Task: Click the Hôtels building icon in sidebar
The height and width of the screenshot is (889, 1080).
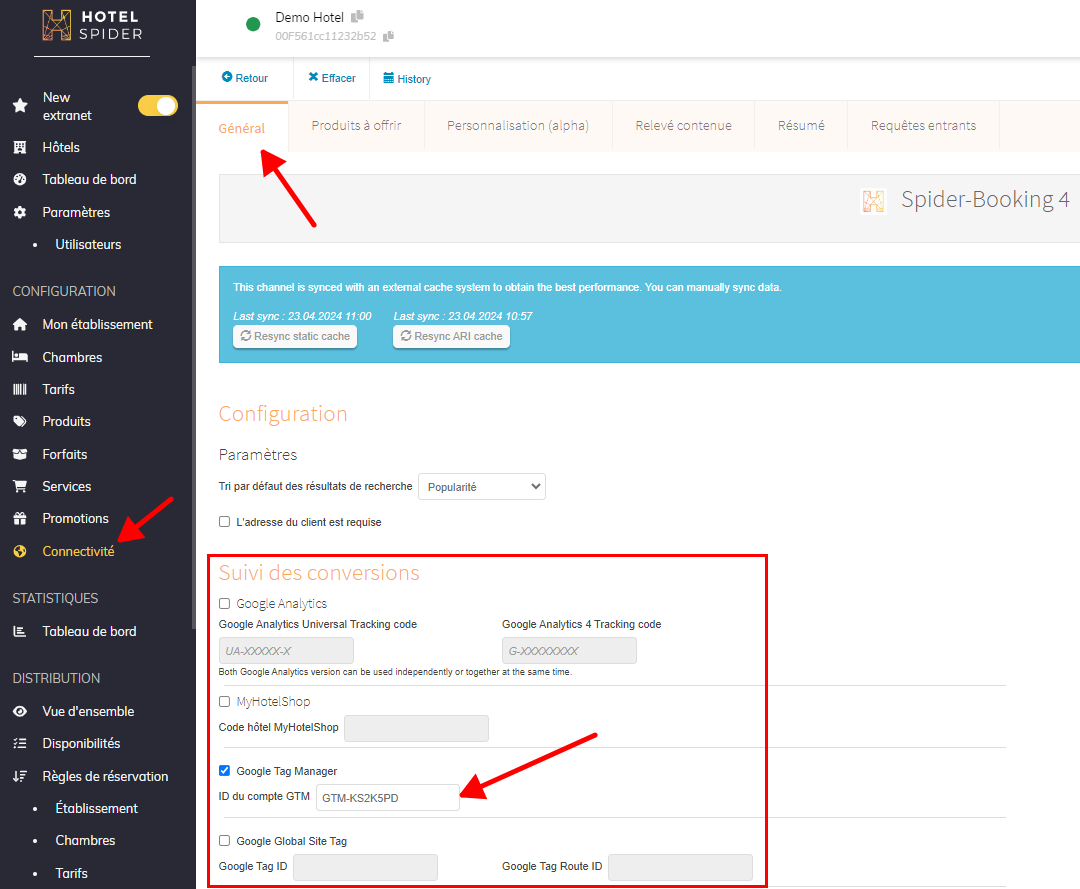Action: [19, 147]
